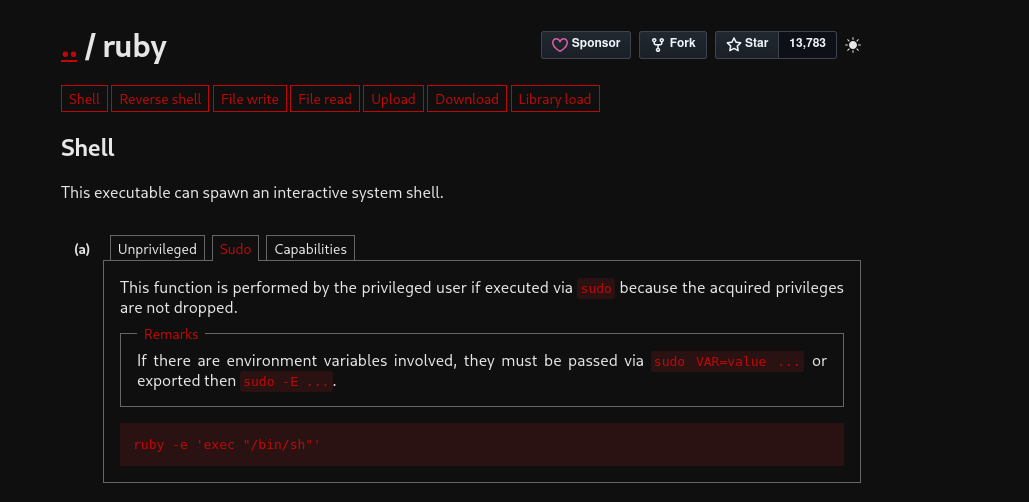Click the Shell section heading

pyautogui.click(x=88, y=148)
